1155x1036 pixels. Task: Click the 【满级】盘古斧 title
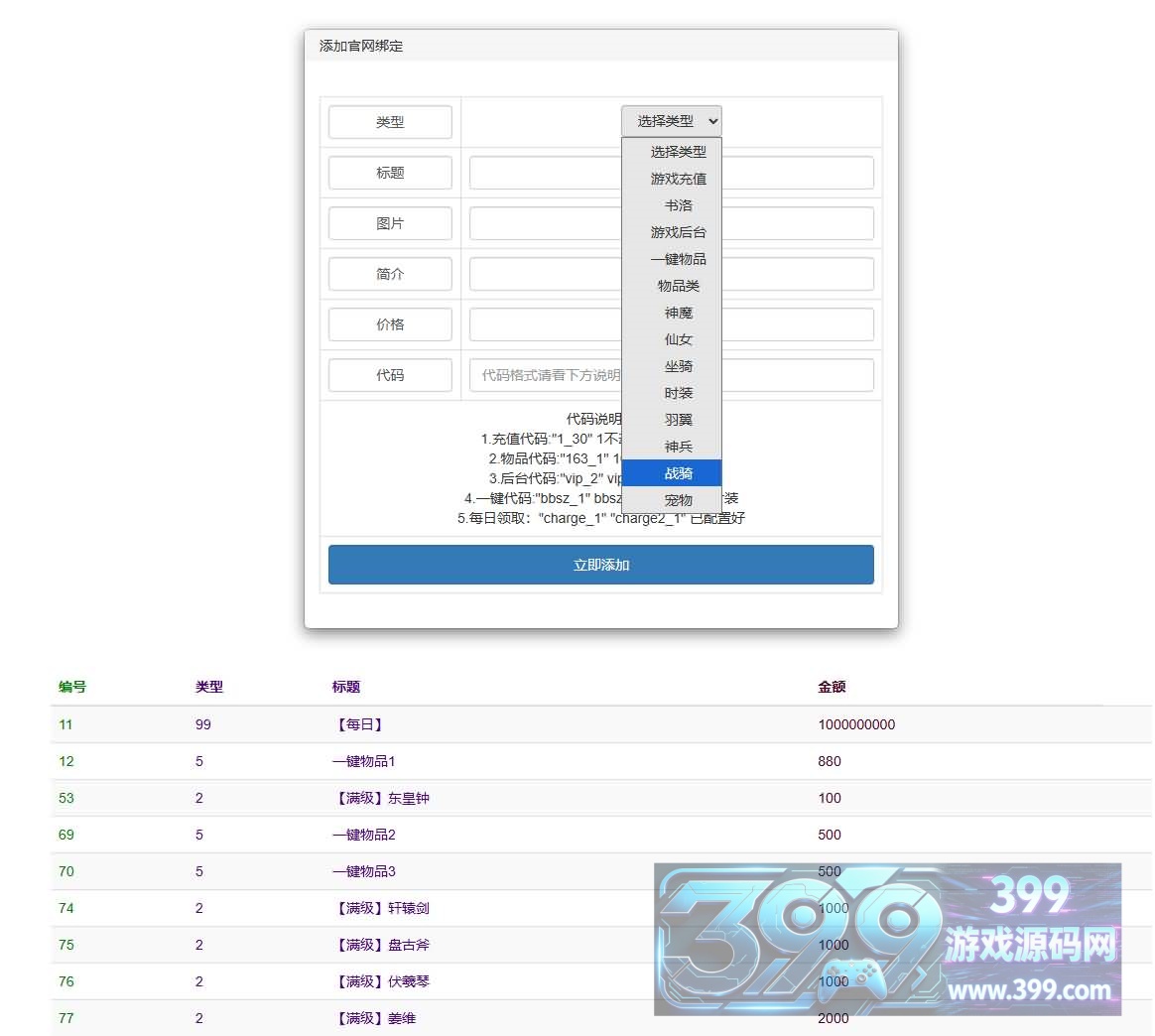[x=381, y=946]
